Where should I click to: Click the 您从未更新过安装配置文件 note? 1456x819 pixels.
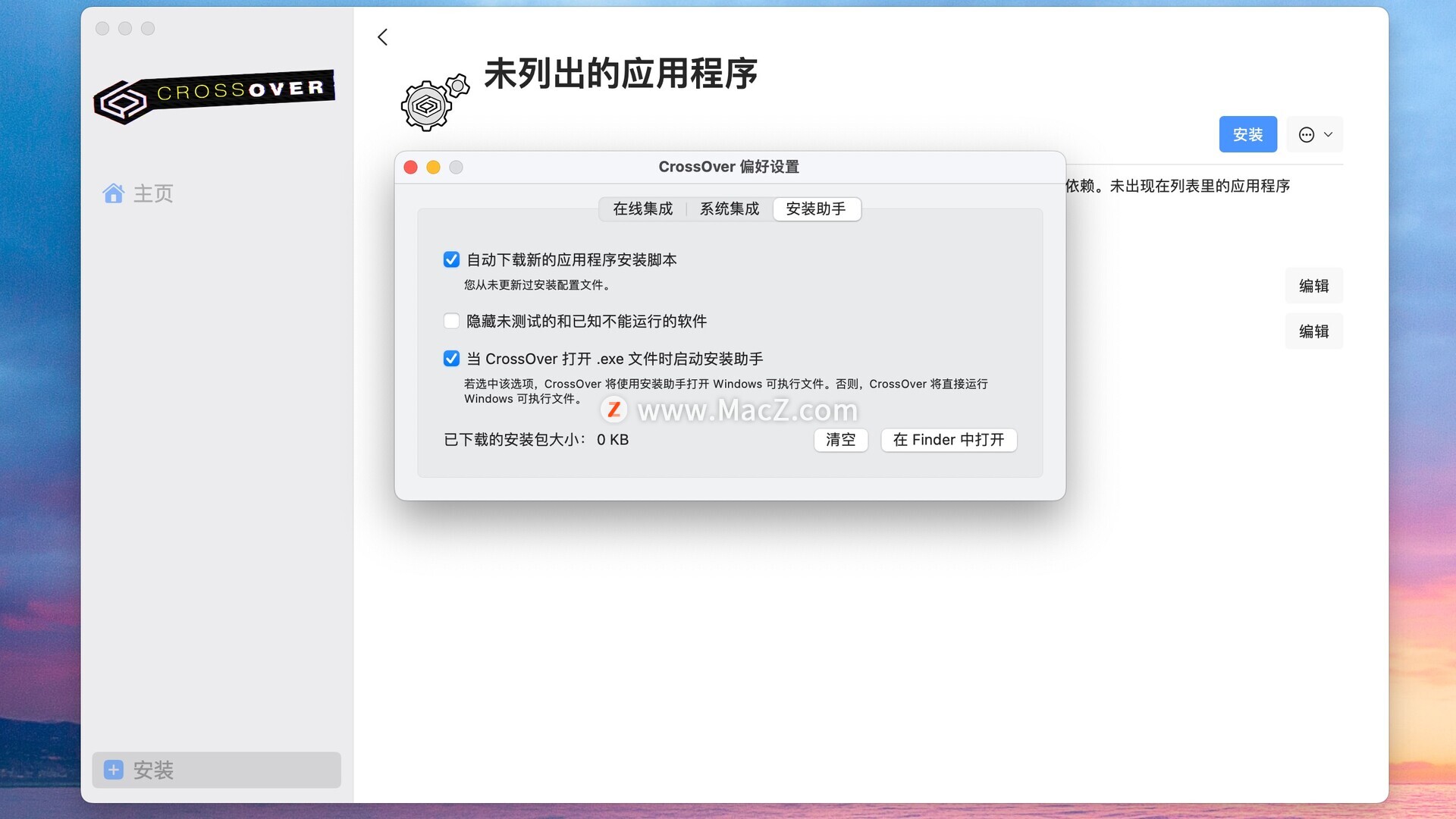coord(537,285)
